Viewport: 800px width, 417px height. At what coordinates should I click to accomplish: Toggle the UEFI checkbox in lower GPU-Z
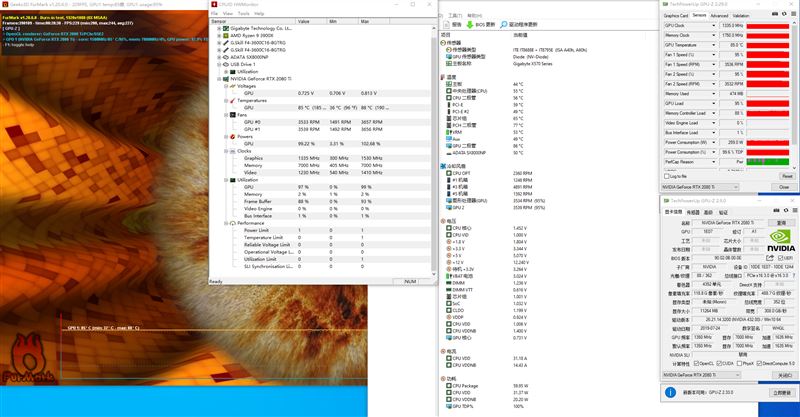pyautogui.click(x=780, y=258)
